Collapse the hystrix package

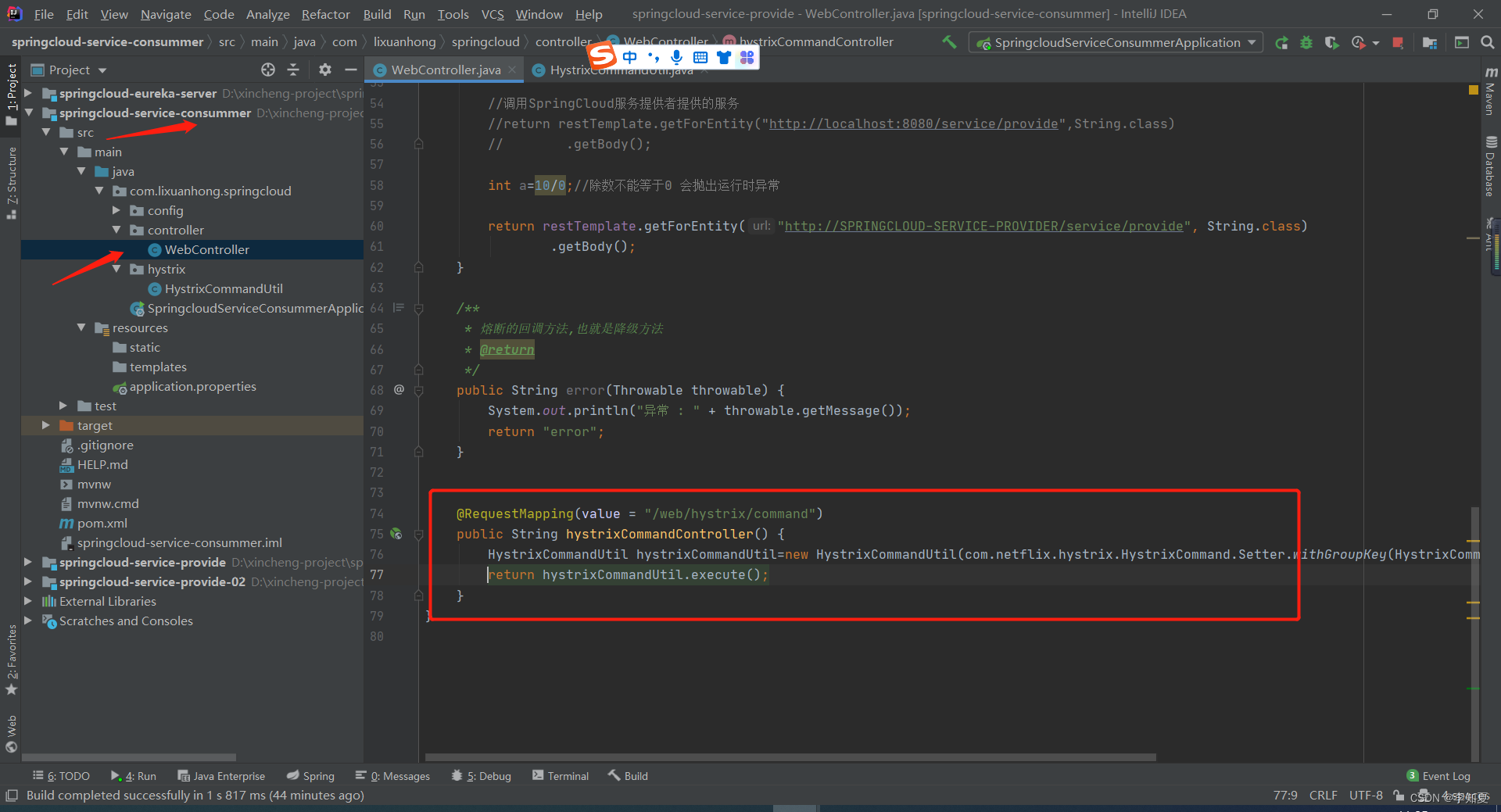(x=116, y=269)
